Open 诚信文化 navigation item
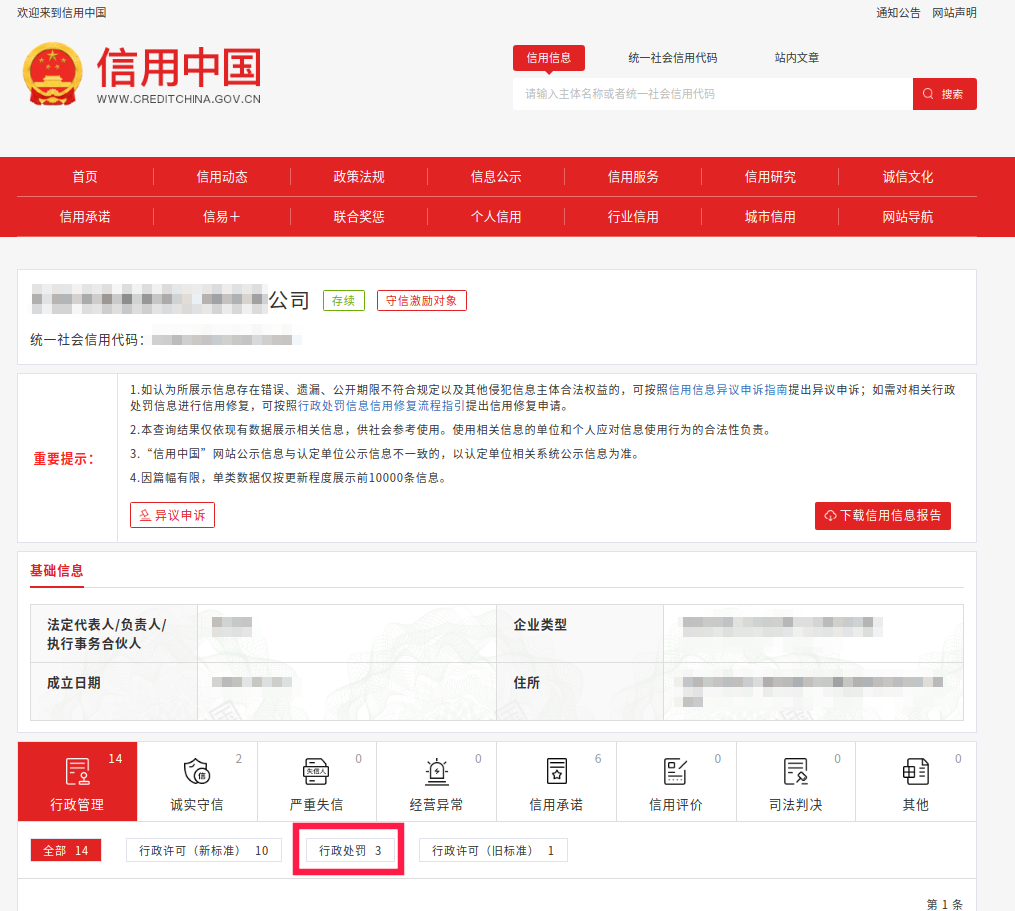The width and height of the screenshot is (1015, 911). [x=908, y=177]
